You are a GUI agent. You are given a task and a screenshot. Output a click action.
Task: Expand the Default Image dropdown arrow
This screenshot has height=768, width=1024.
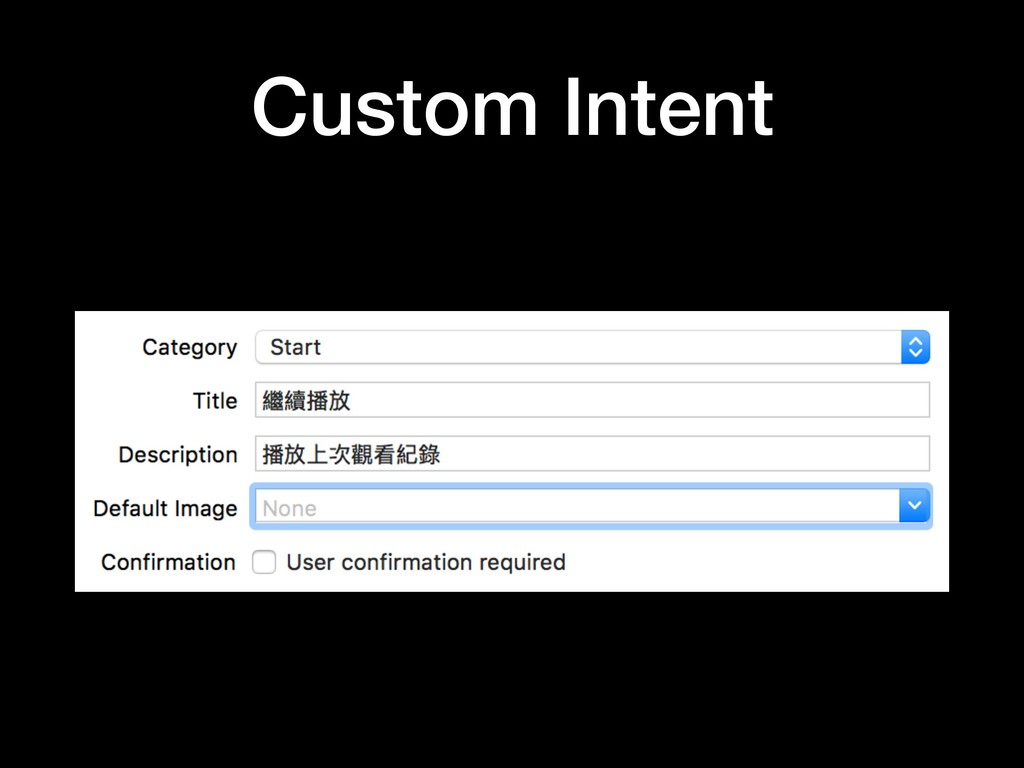tap(914, 506)
